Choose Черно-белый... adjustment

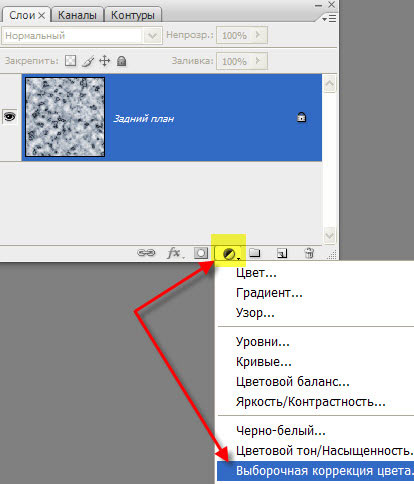(x=281, y=431)
